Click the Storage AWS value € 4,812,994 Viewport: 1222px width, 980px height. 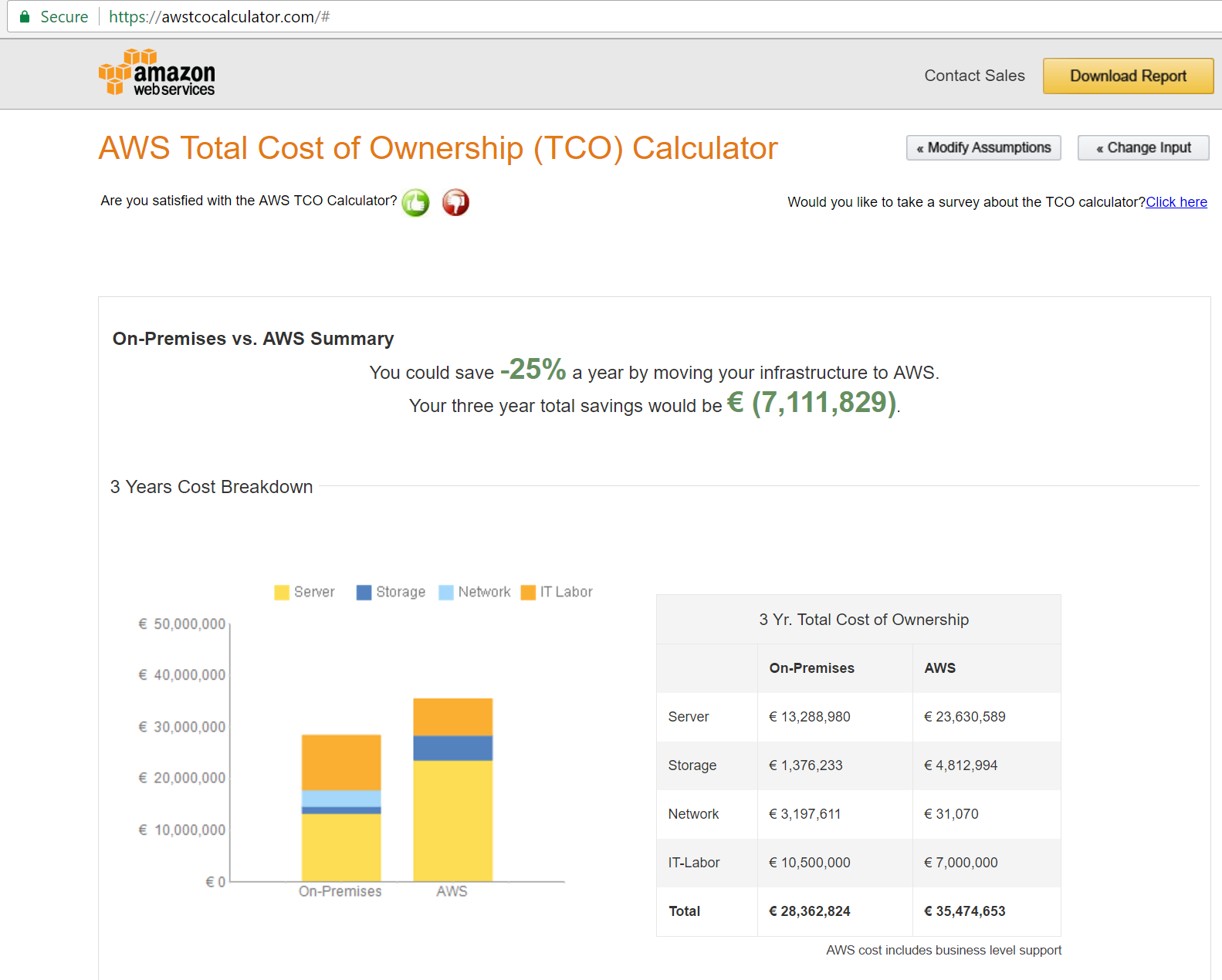[x=960, y=765]
